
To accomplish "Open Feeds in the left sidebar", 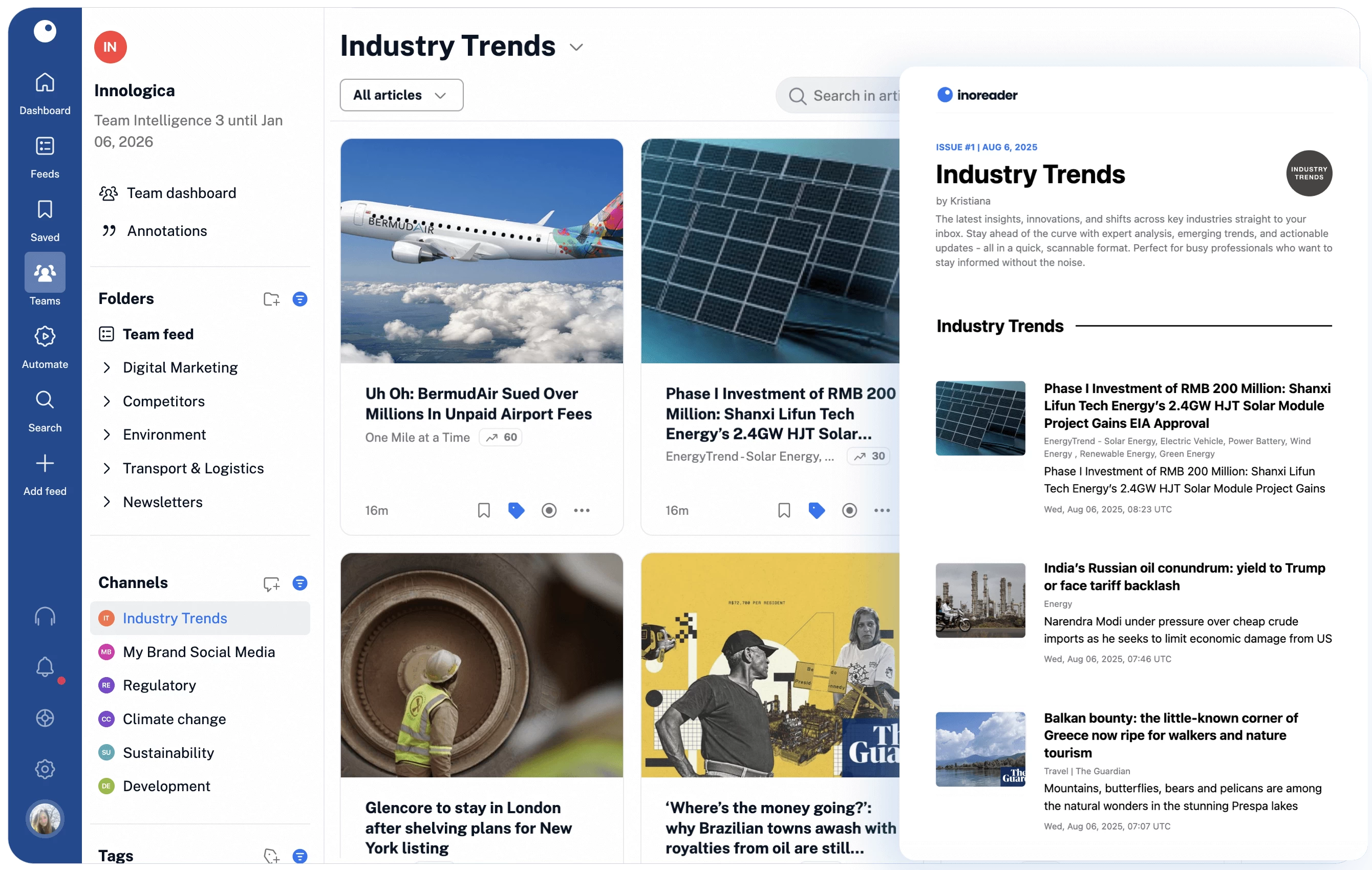I will [x=45, y=157].
